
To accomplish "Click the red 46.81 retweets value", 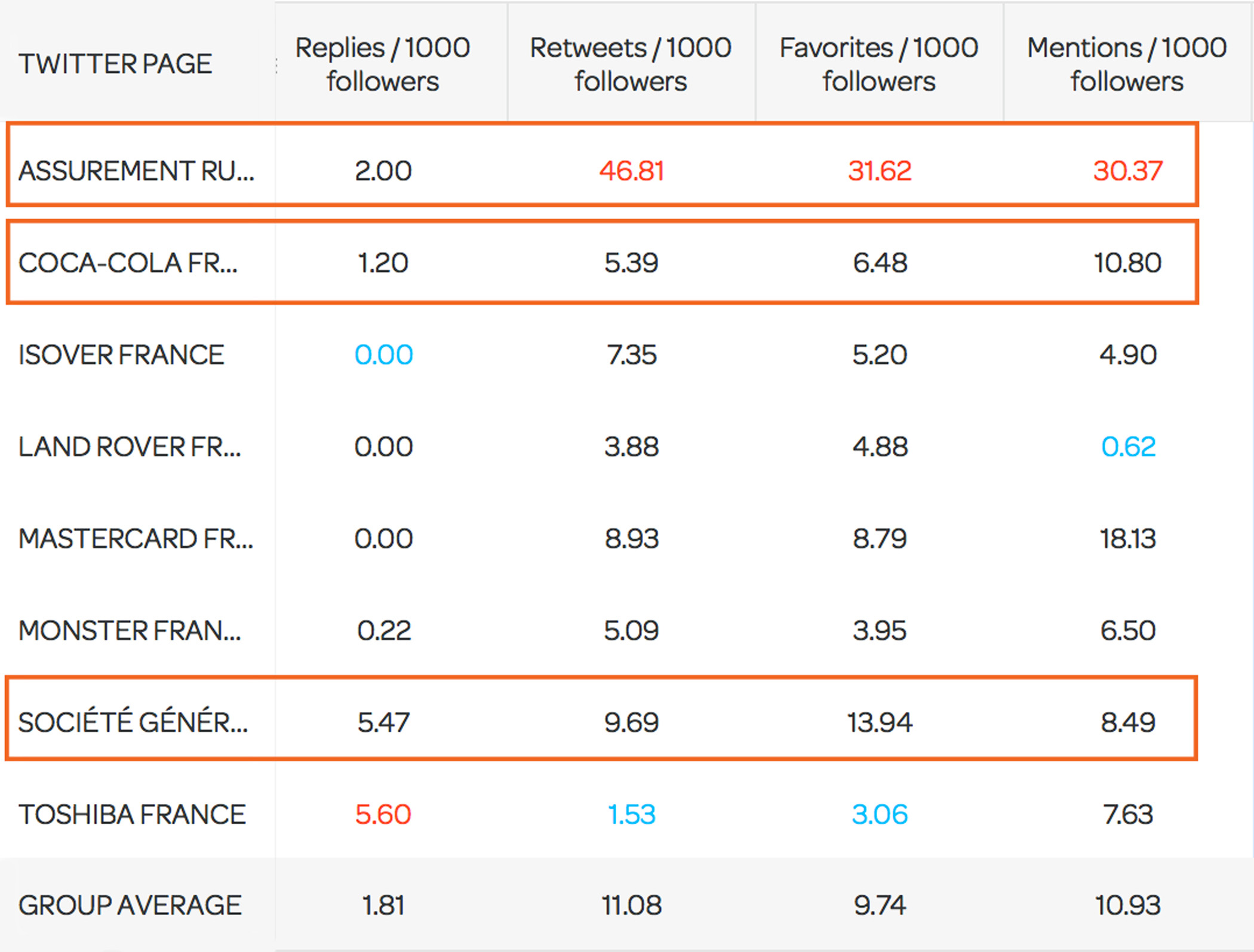I will tap(631, 171).
